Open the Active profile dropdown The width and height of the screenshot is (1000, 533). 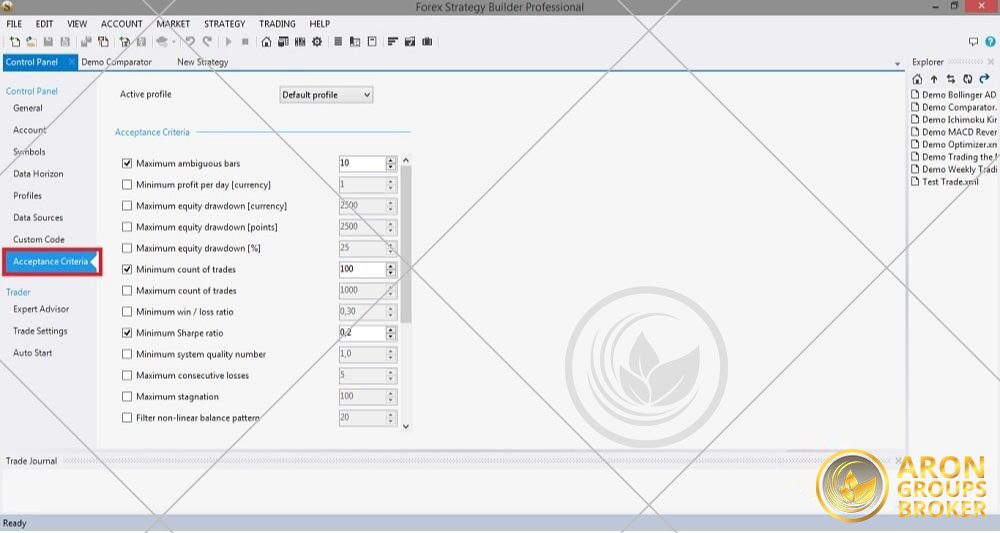pos(326,95)
